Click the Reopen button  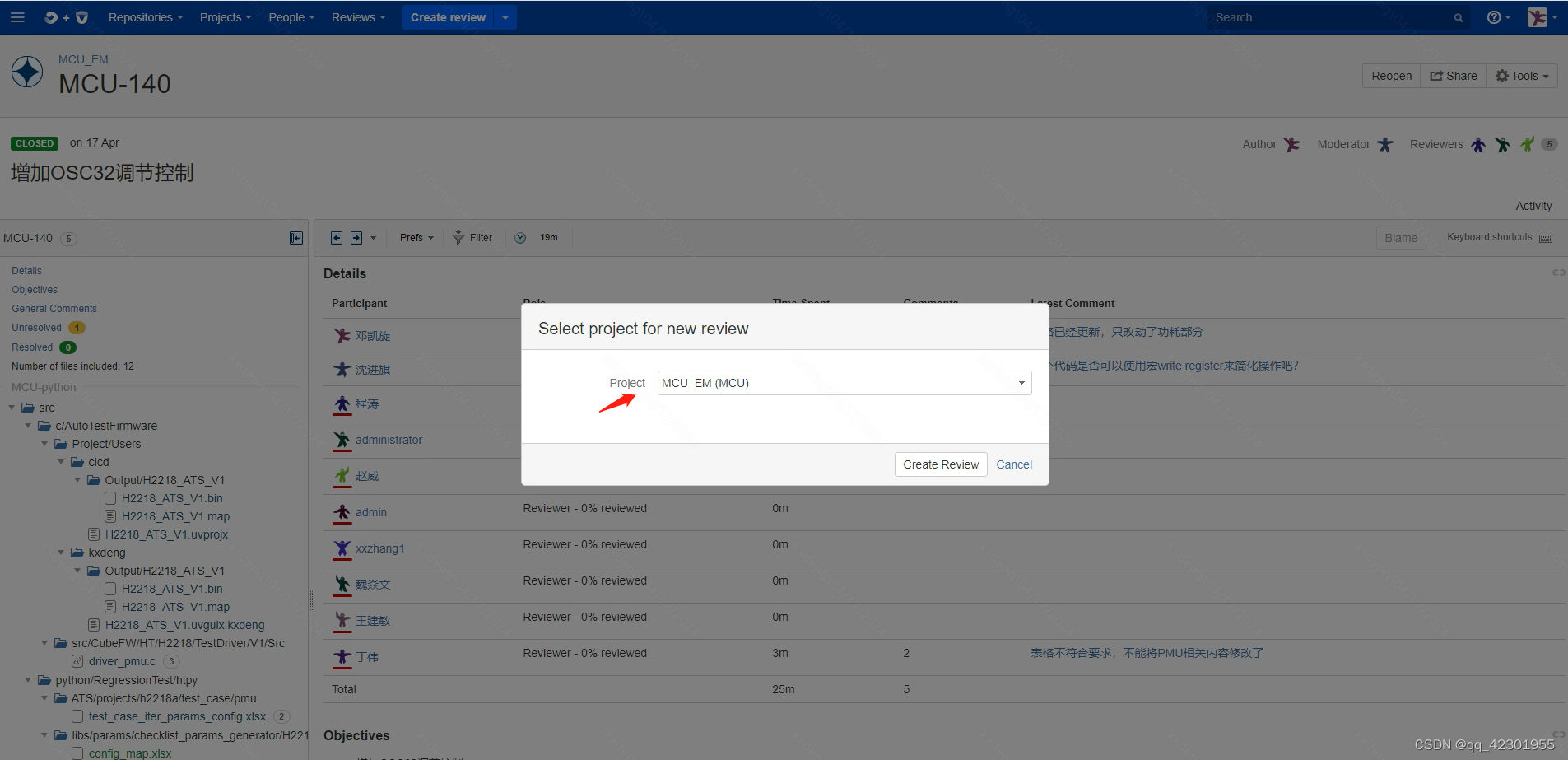(1392, 76)
